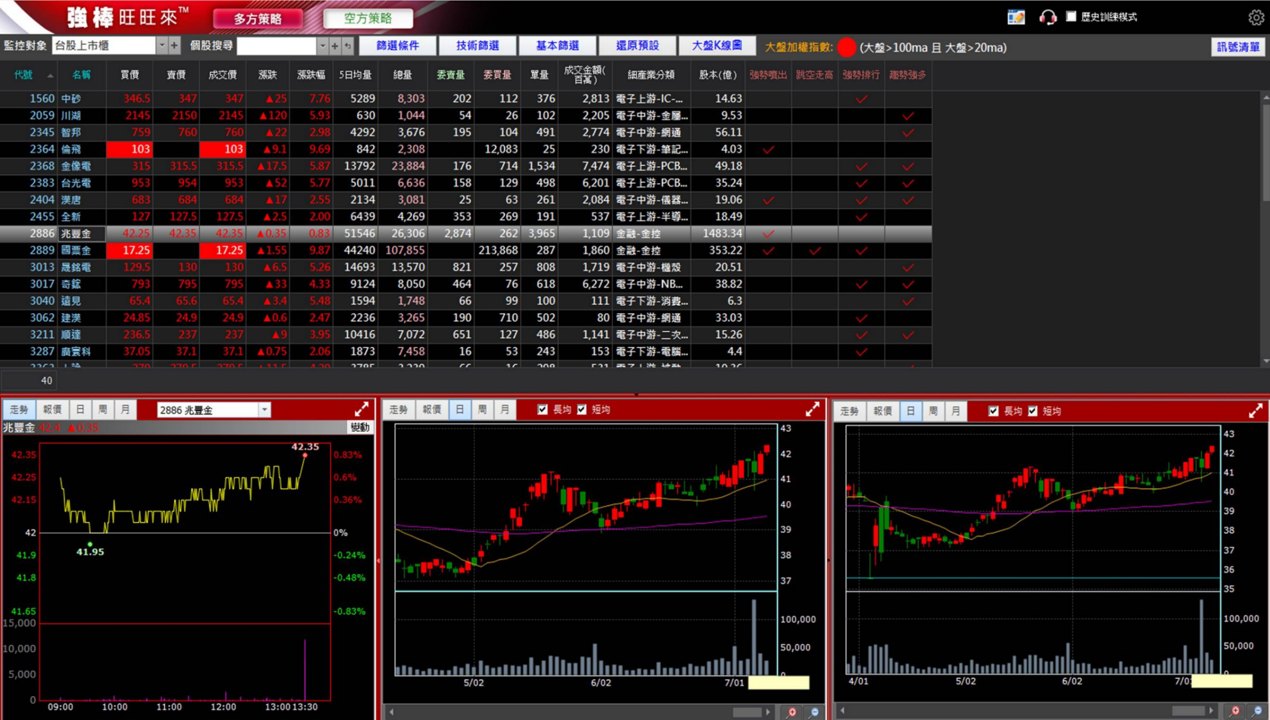Expand the left intraday chart panel
Viewport: 1270px width, 720px height.
click(361, 410)
